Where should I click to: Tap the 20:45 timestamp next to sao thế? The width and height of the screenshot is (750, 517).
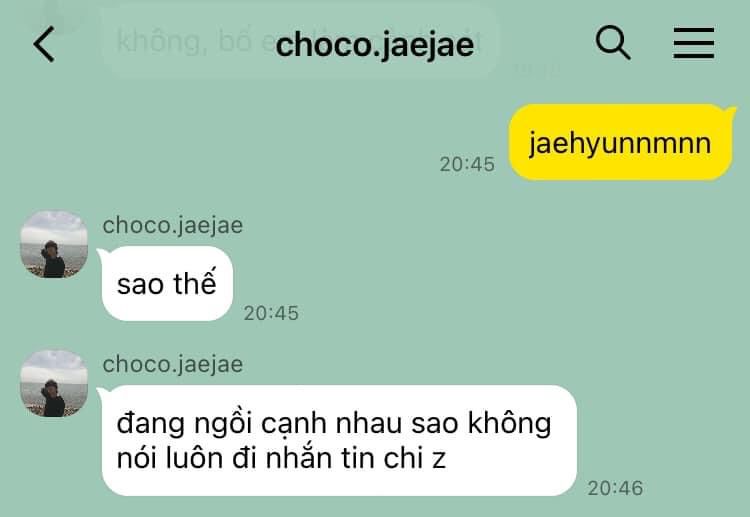click(x=271, y=314)
